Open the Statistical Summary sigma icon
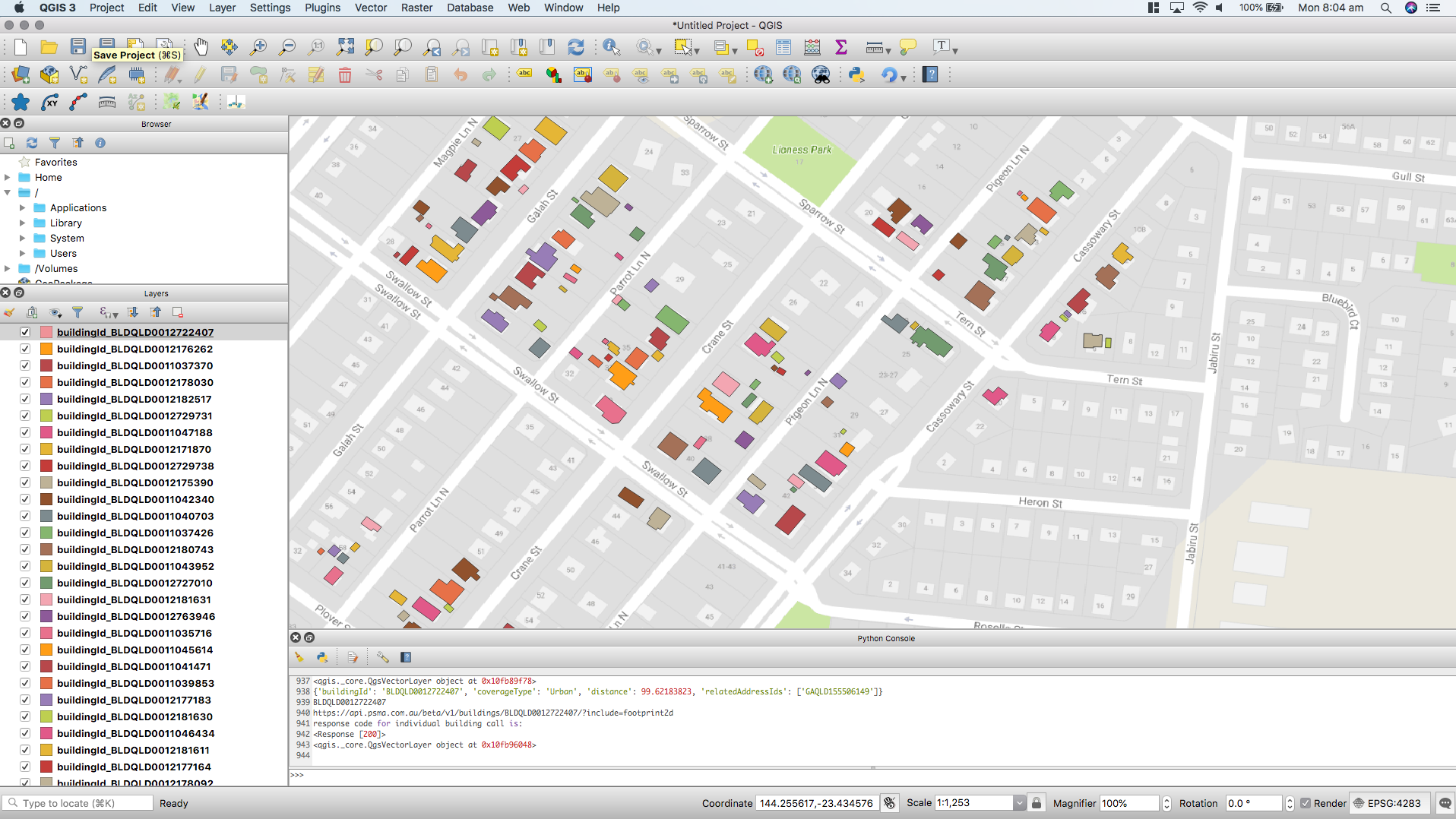Image resolution: width=1456 pixels, height=819 pixels. click(841, 47)
